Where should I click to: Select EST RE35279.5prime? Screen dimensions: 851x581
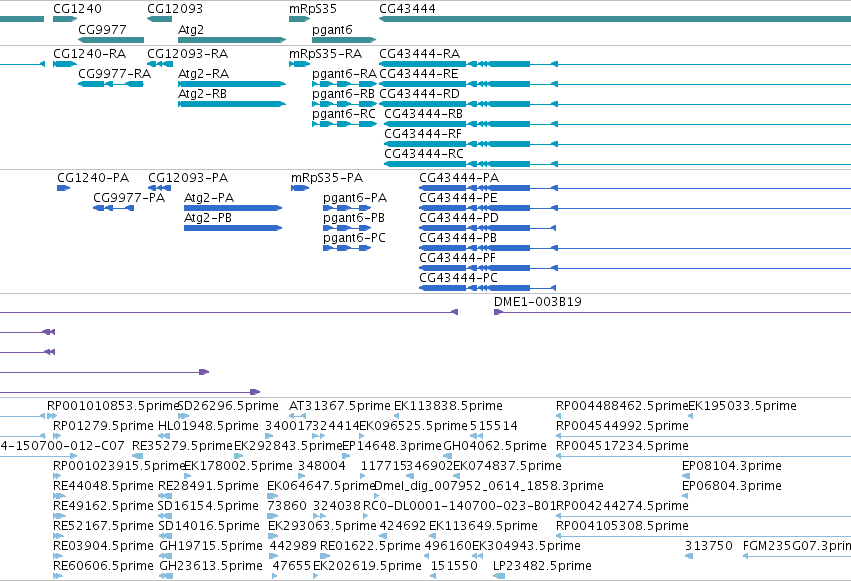[x=137, y=456]
